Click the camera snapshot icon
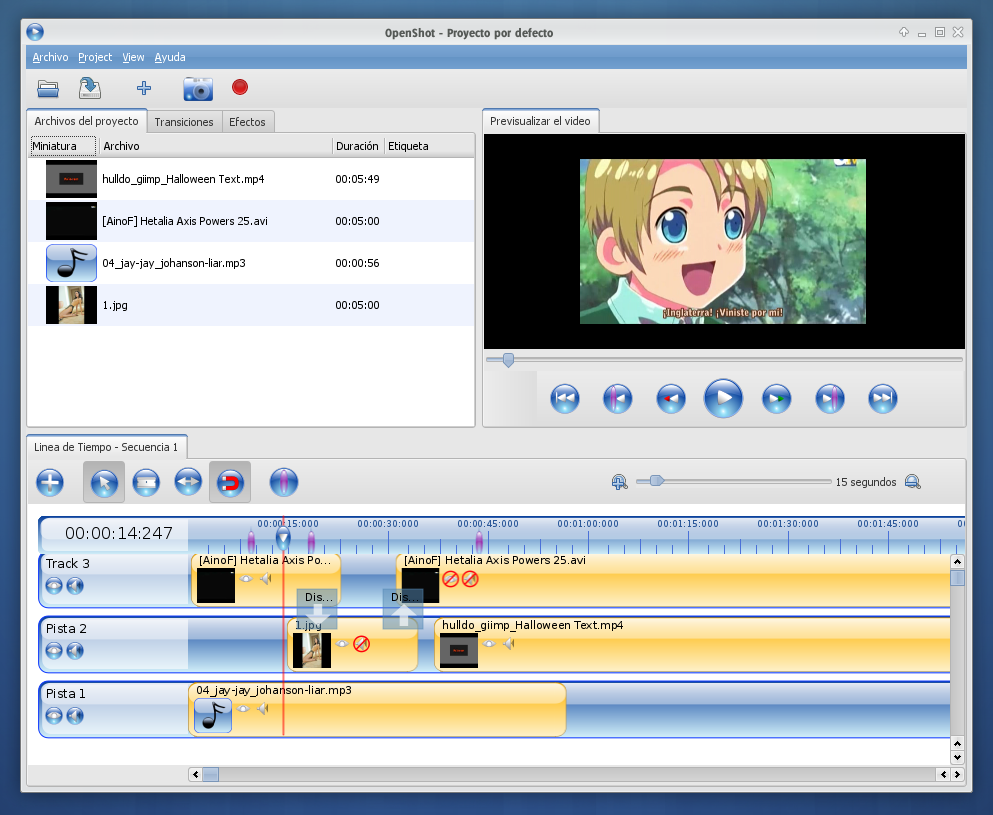The image size is (993, 815). [198, 89]
